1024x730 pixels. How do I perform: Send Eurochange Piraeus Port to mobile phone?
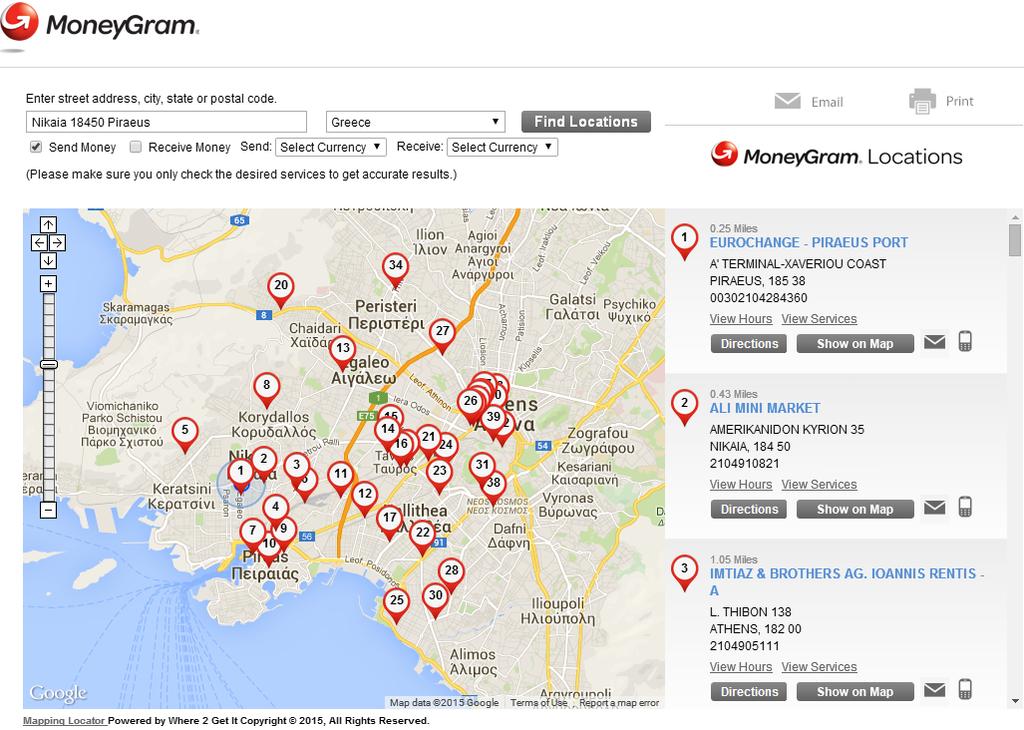click(965, 341)
